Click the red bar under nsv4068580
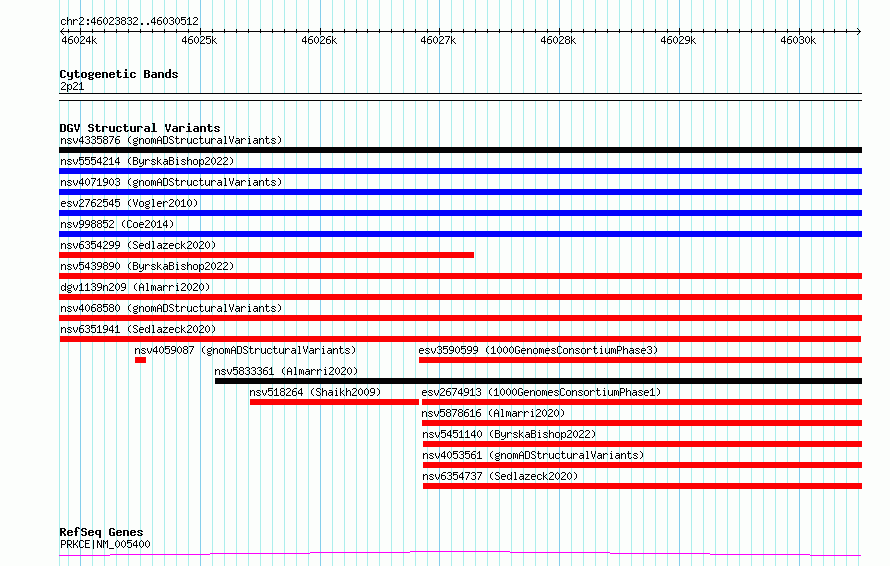890x566 pixels. pos(460,318)
